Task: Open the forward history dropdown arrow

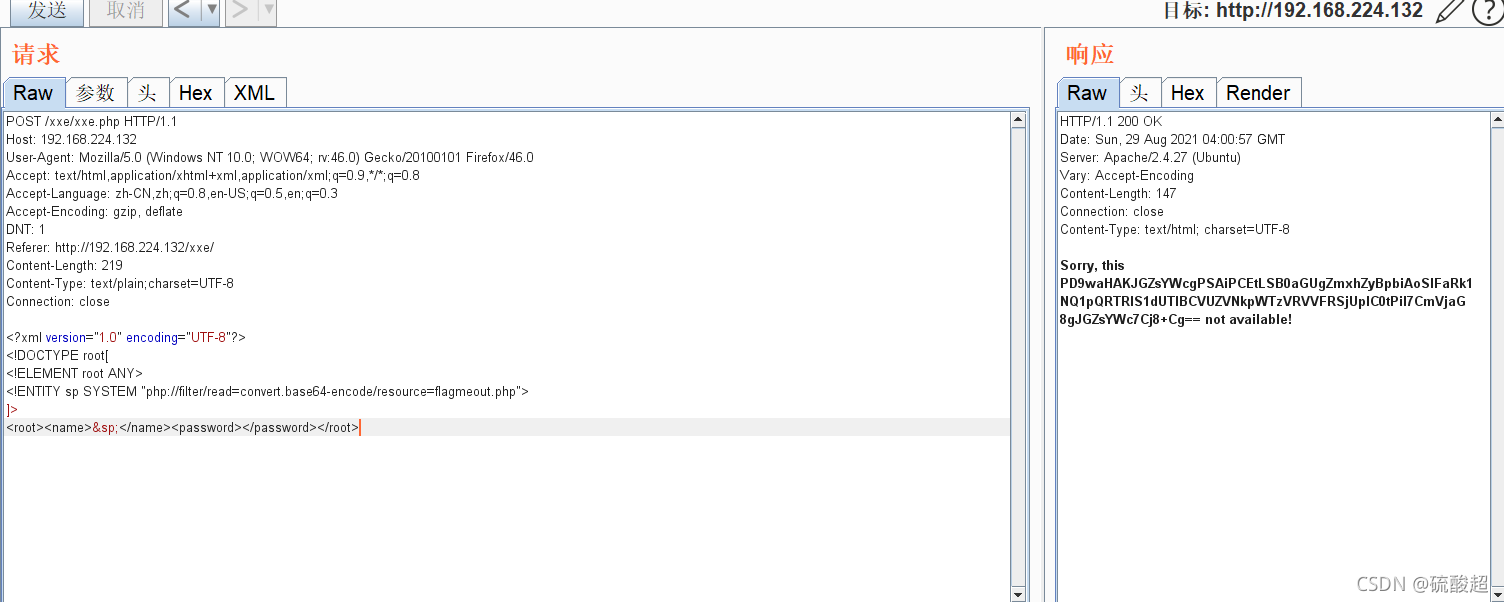Action: 268,11
